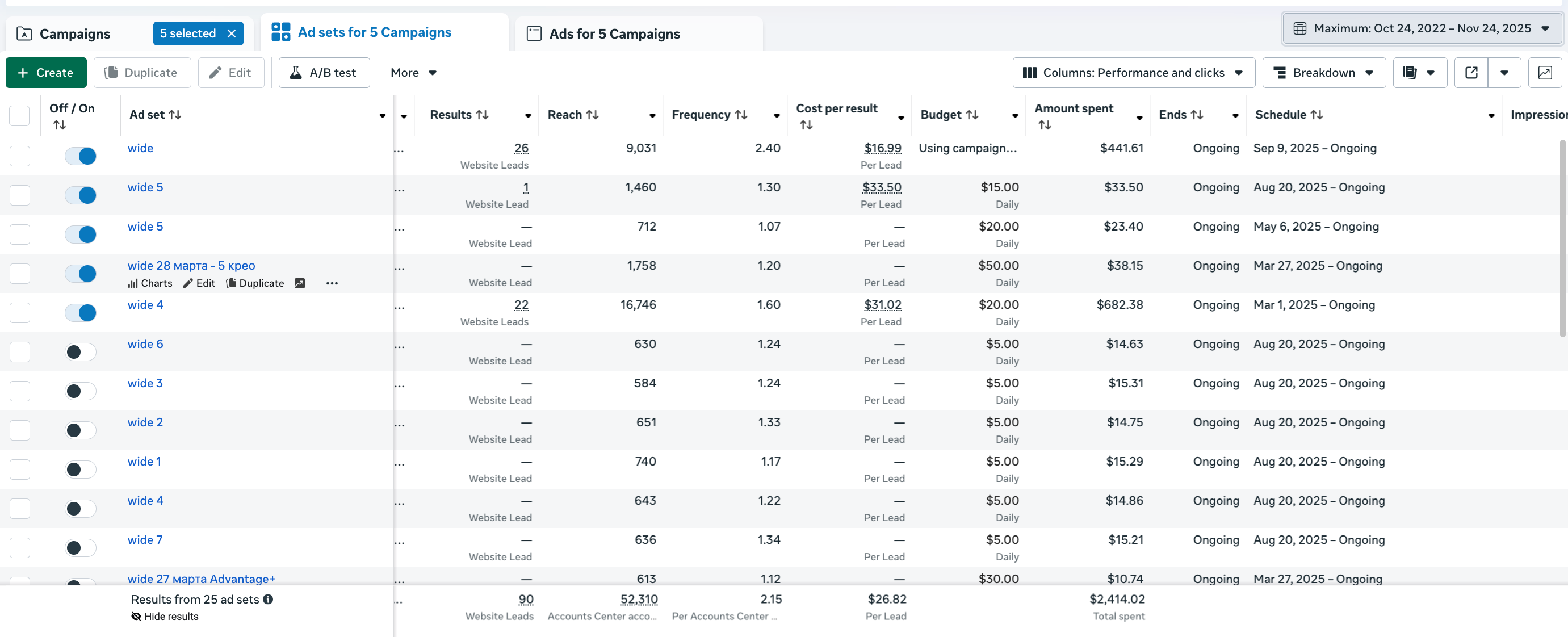
Task: Click the vertical scrollbar of the table
Action: point(1562,237)
